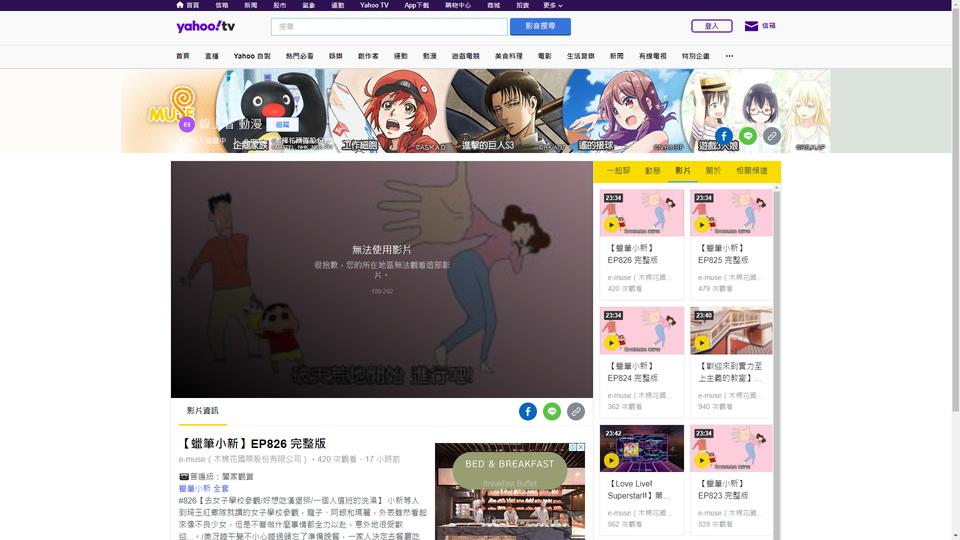Go to Yahoo 自製 in category navigation
This screenshot has width=960, height=540.
click(252, 56)
